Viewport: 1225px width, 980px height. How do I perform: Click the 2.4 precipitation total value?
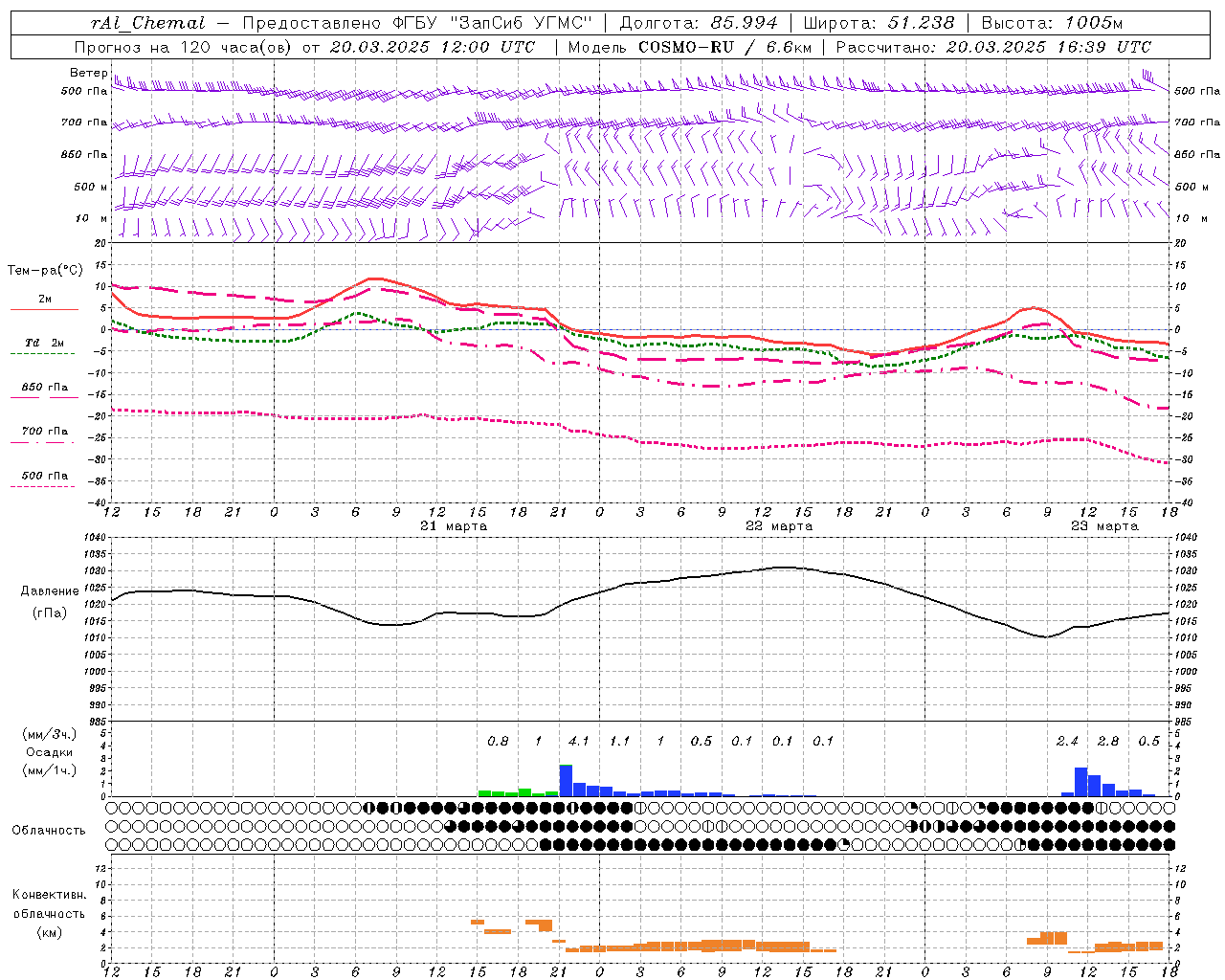[1067, 741]
